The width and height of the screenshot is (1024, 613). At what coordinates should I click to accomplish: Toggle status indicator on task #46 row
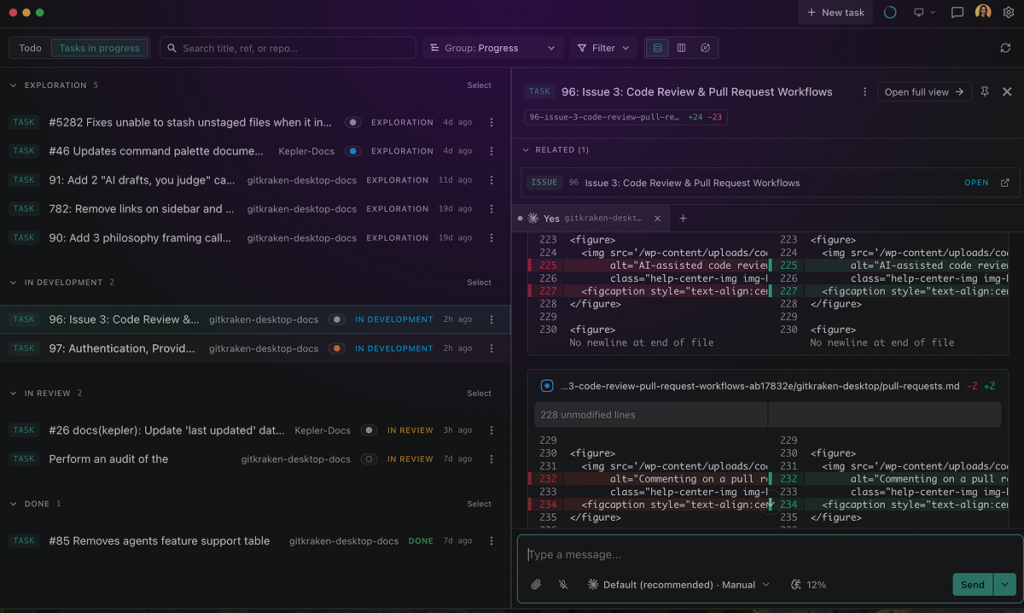(x=353, y=151)
